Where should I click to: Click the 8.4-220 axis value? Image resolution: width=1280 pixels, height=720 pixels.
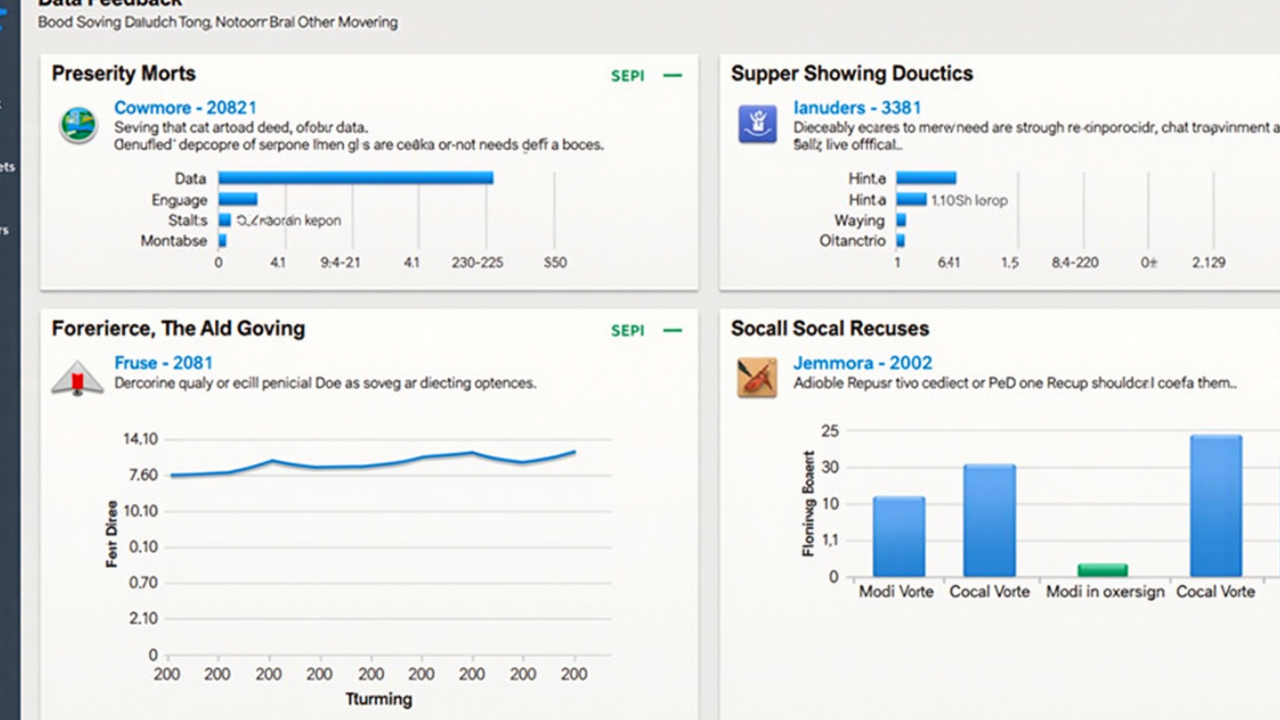(x=1075, y=263)
